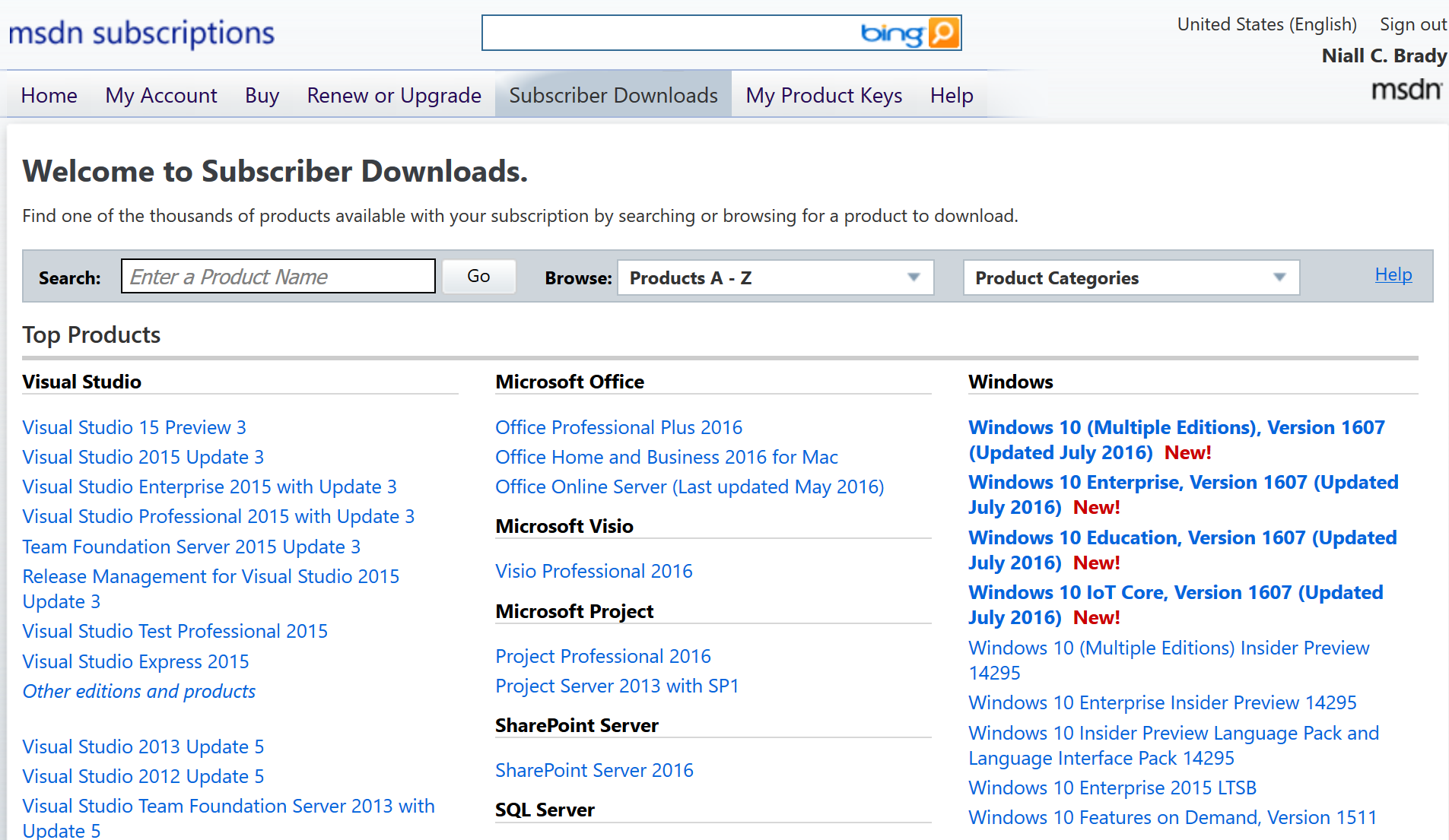Screen dimensions: 1449x840
Task: Open Windows 10 Enterprise, Version 1607 link
Action: pyautogui.click(x=1183, y=494)
